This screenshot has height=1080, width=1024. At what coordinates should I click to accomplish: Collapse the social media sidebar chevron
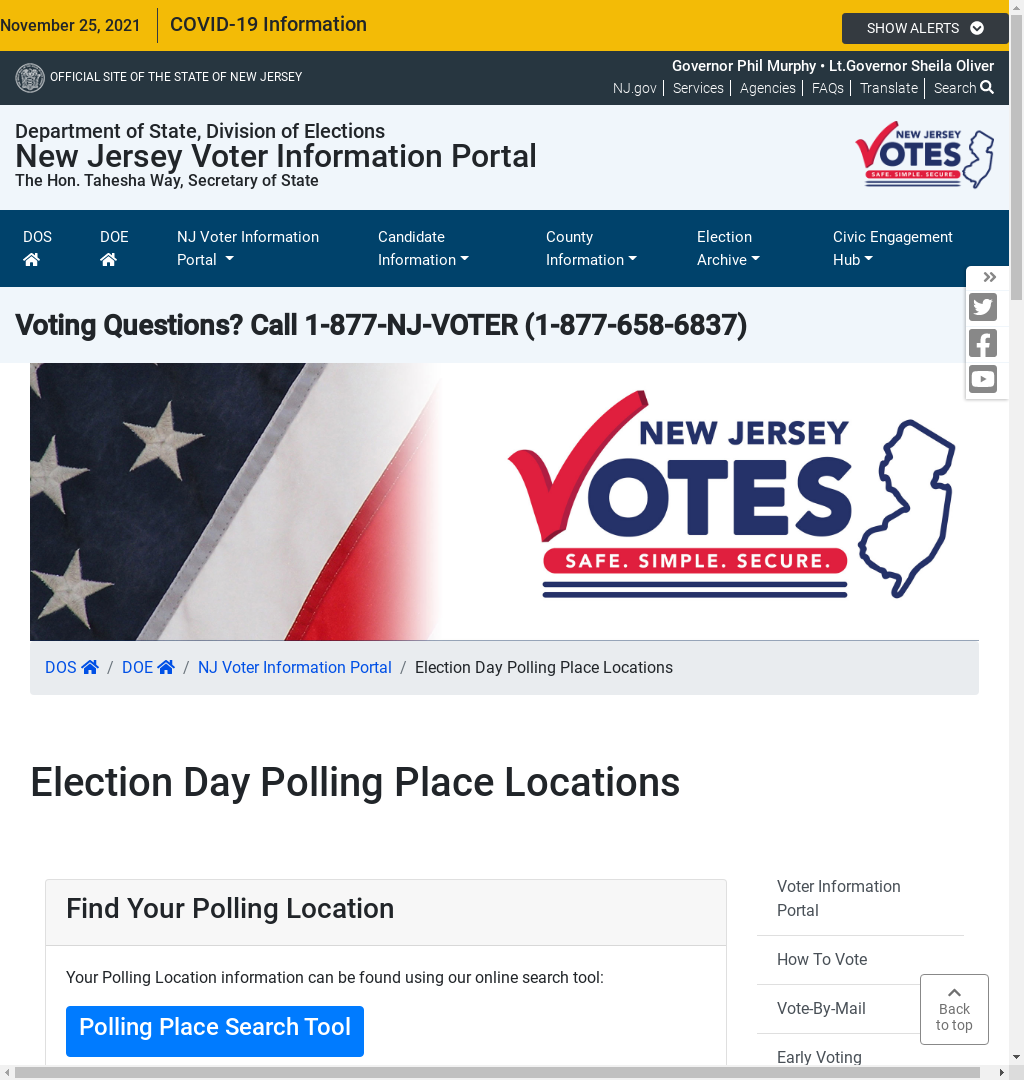coord(988,277)
